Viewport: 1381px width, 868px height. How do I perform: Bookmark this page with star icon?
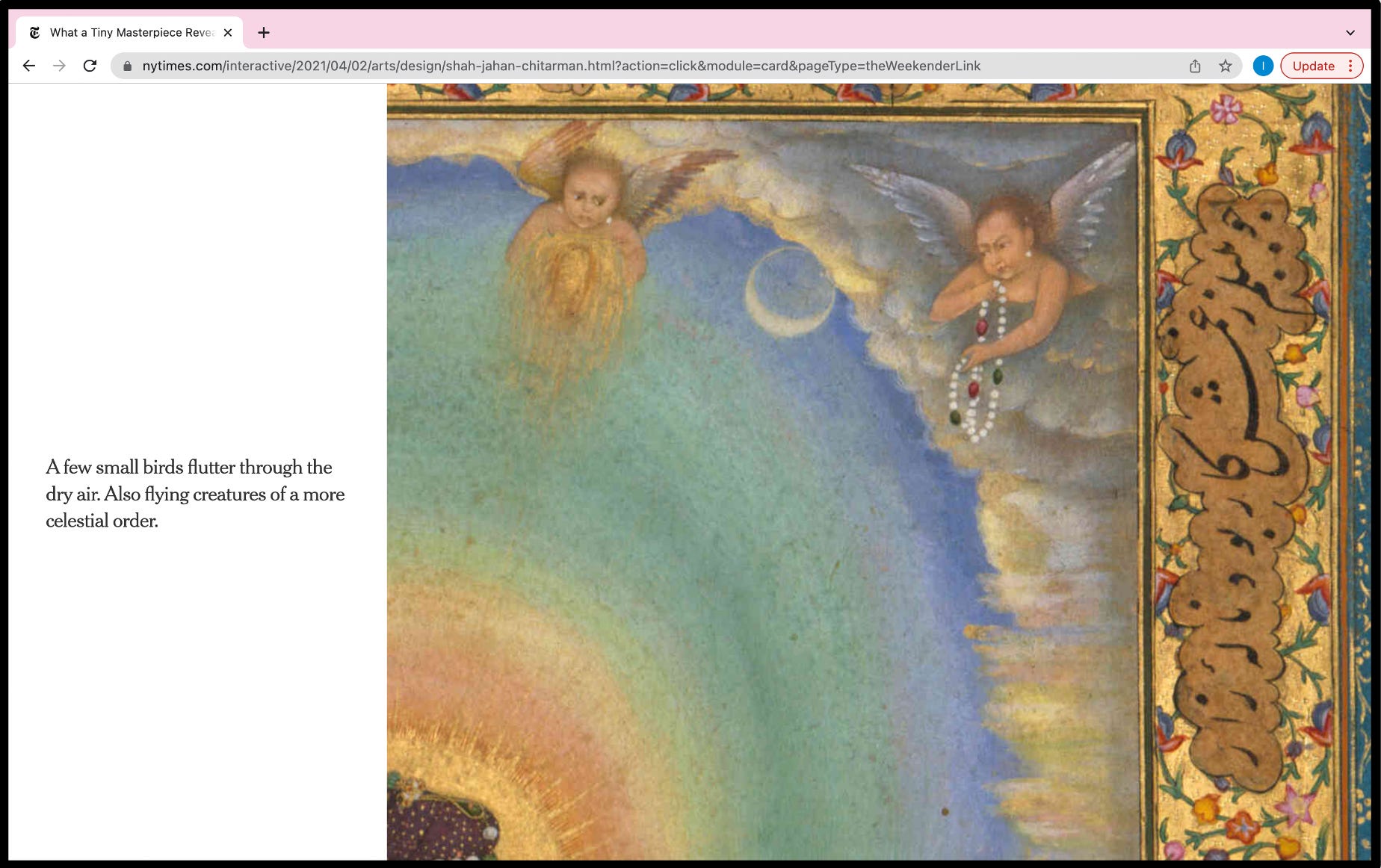coord(1226,66)
